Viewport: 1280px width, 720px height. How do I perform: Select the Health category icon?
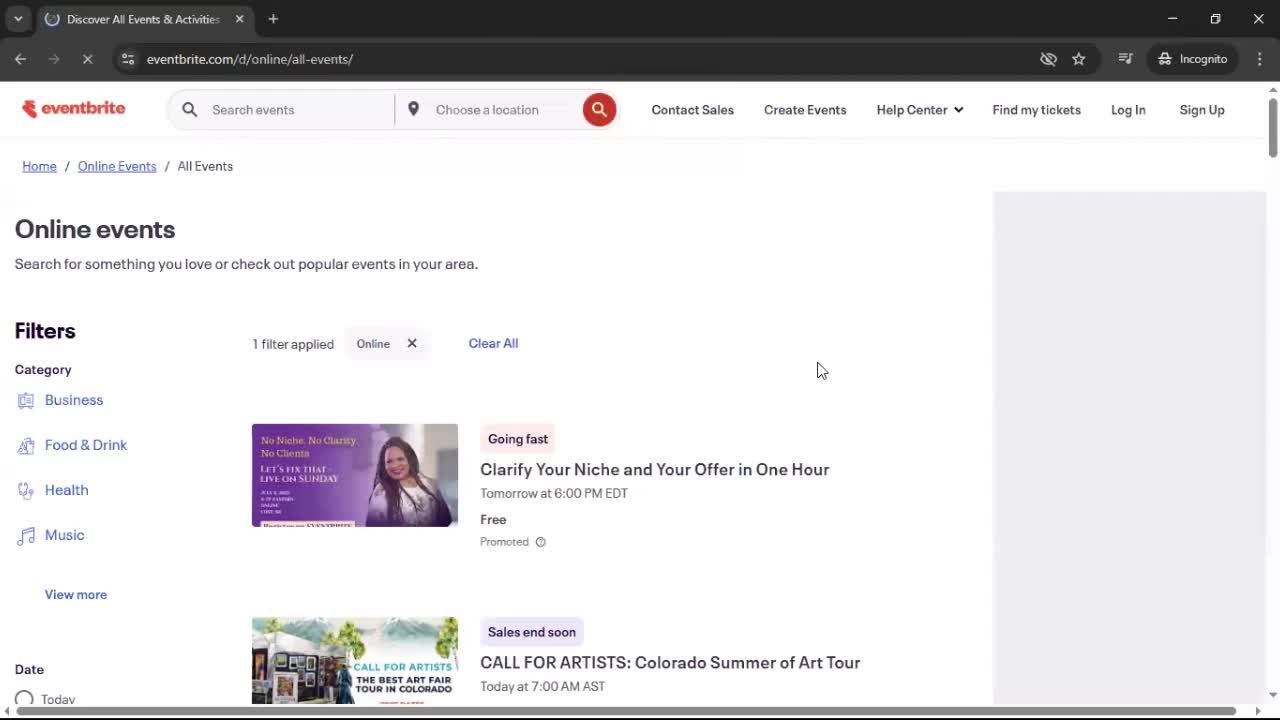click(25, 489)
